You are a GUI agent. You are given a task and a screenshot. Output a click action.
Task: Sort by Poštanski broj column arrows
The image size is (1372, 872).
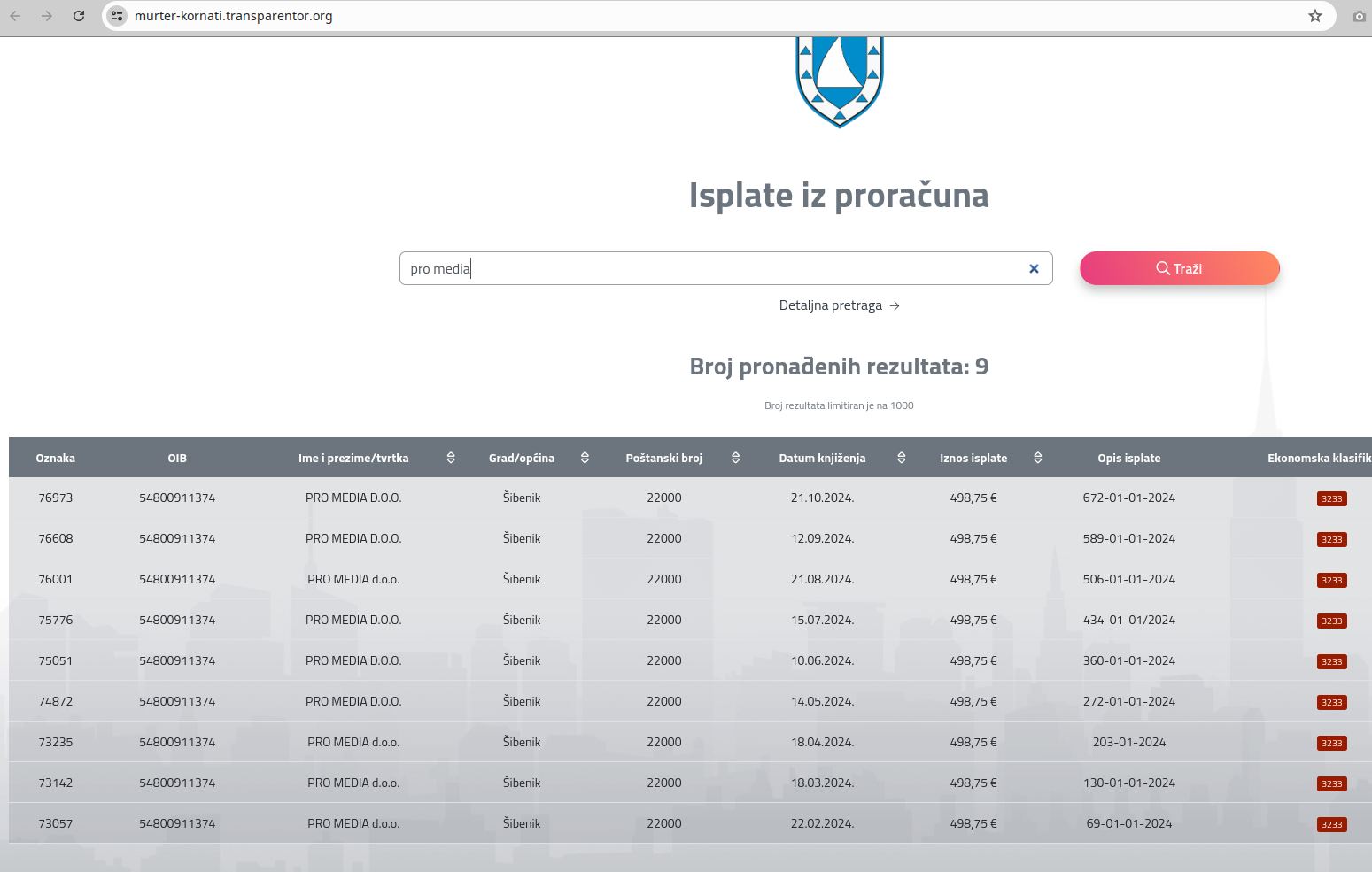735,458
